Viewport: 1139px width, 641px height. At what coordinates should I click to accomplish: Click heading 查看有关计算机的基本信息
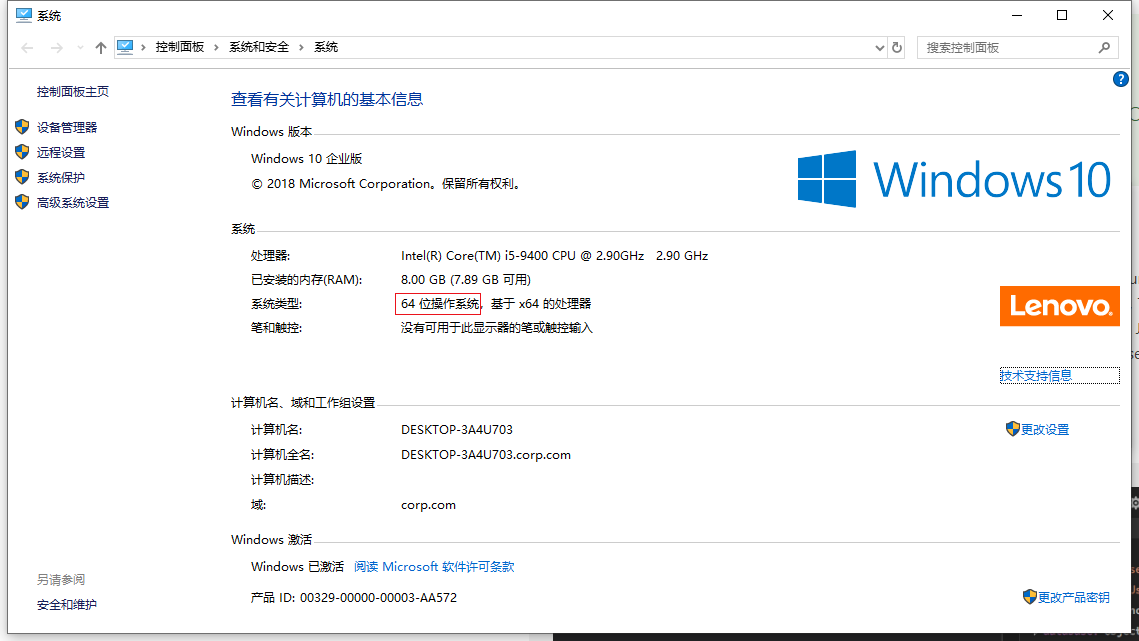tap(327, 100)
